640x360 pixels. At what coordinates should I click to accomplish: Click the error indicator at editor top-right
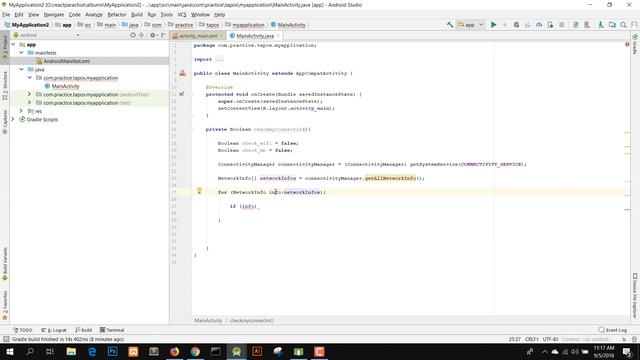(627, 44)
